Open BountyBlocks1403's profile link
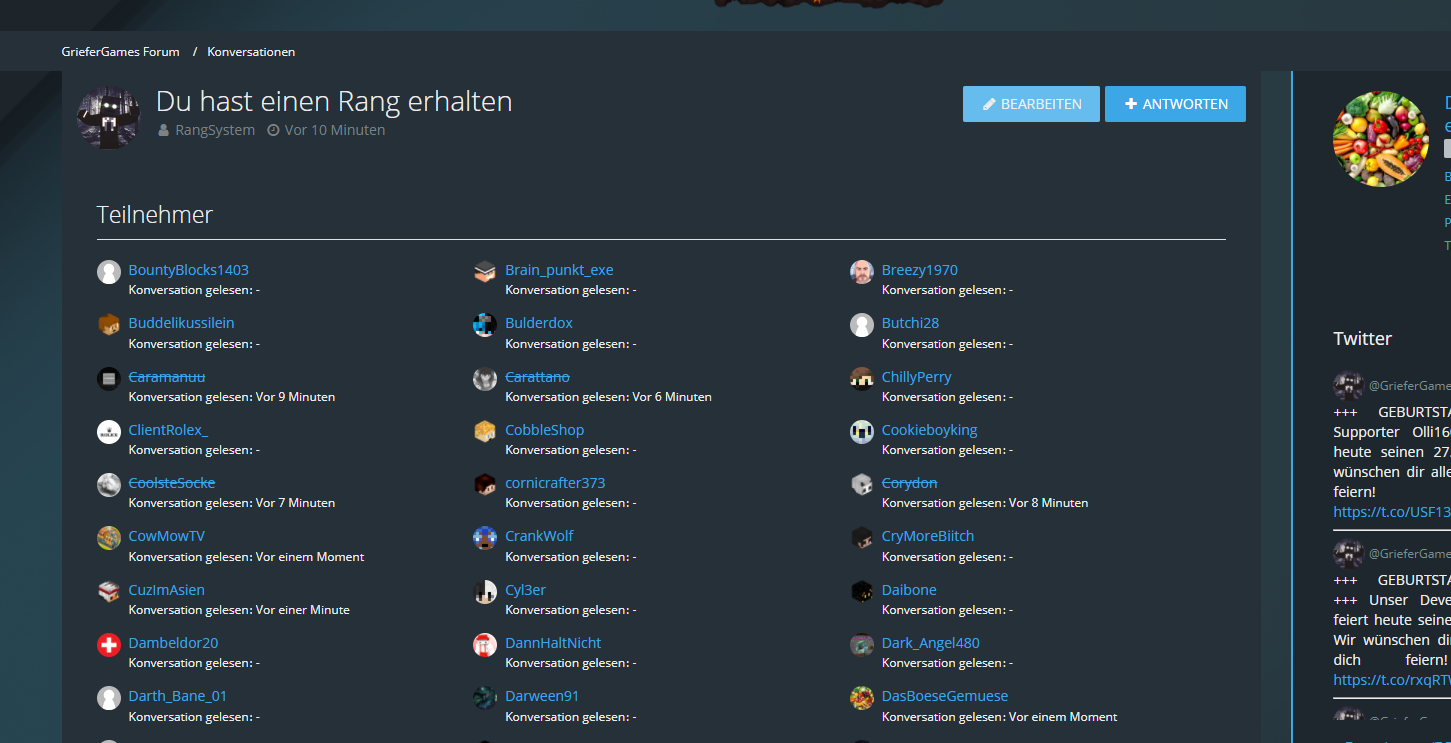 coord(189,270)
